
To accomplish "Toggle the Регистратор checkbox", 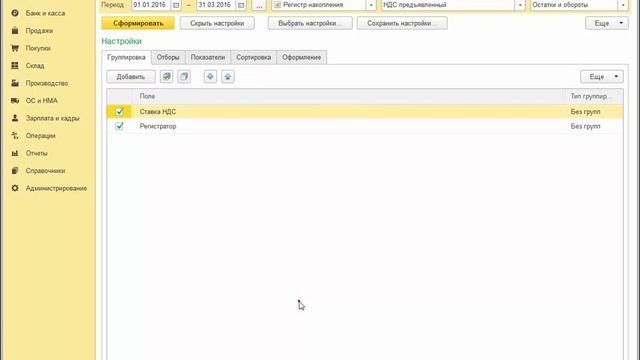I will point(120,126).
